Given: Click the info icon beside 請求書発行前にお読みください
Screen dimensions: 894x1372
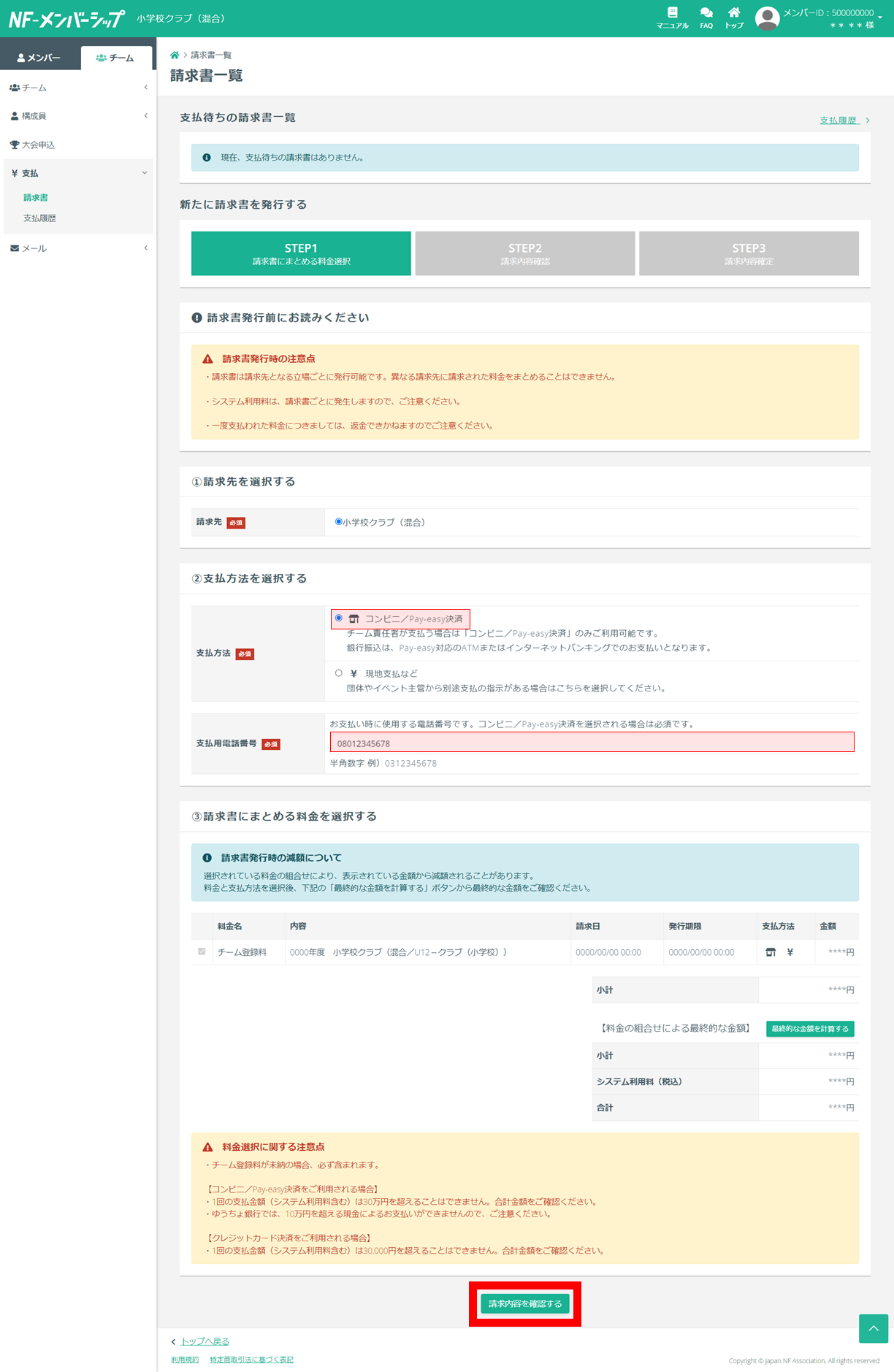Looking at the screenshot, I should pyautogui.click(x=196, y=318).
